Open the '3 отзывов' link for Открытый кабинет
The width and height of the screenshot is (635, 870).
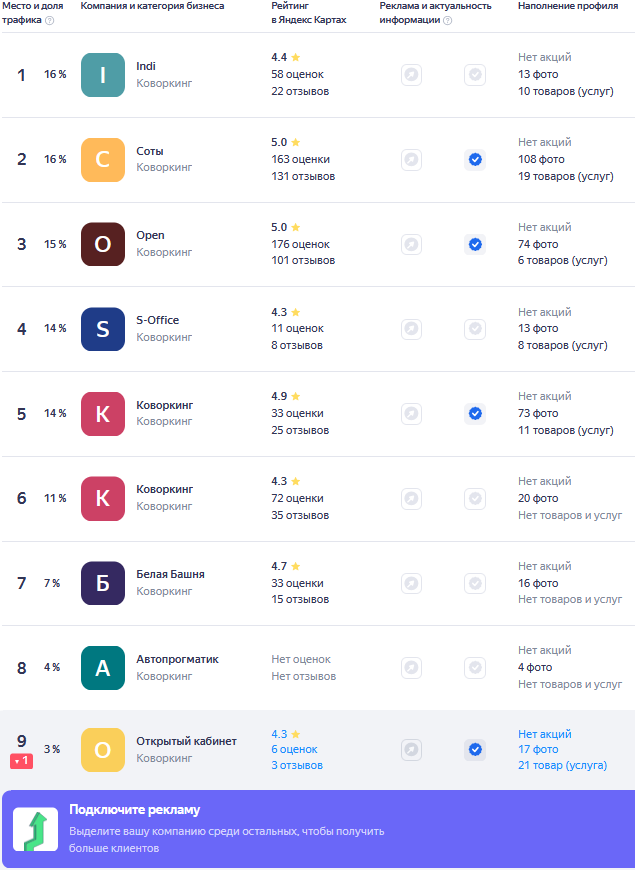pos(297,765)
